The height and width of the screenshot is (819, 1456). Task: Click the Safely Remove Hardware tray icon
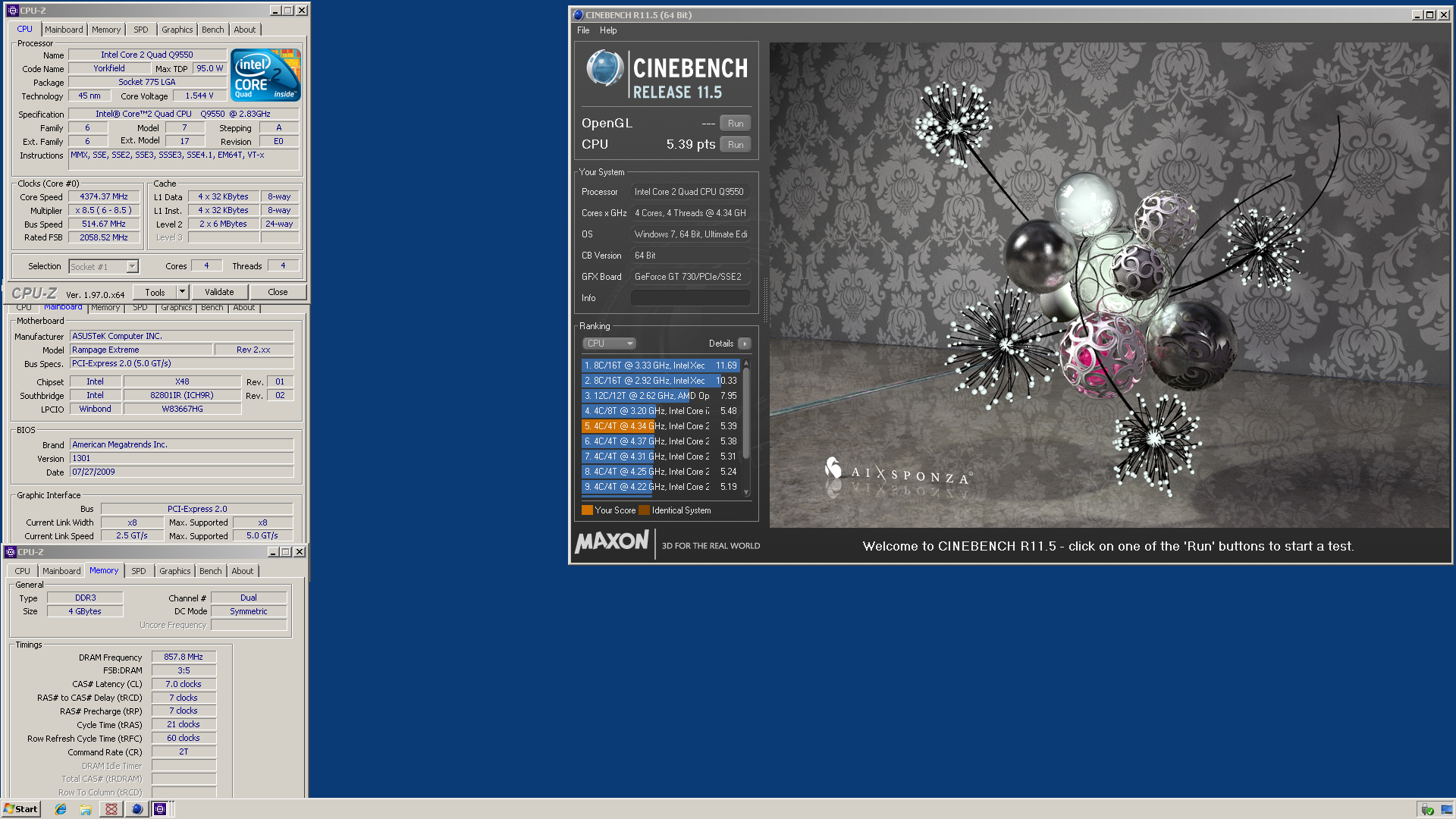coord(1427,809)
